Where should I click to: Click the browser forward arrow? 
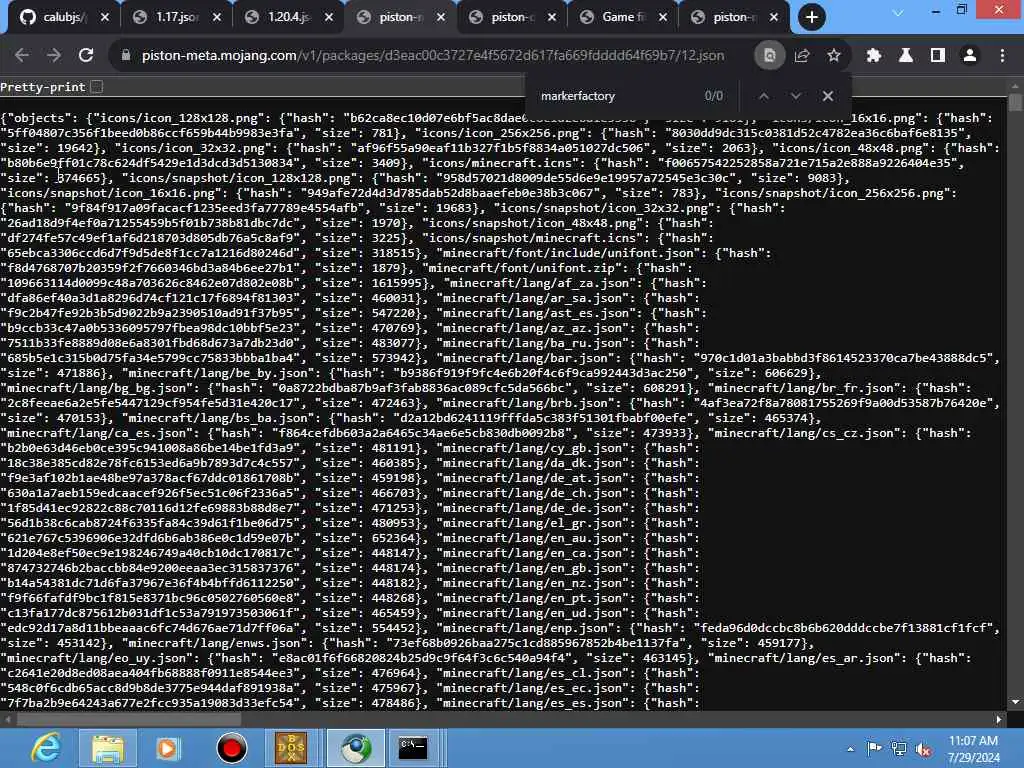pos(54,56)
